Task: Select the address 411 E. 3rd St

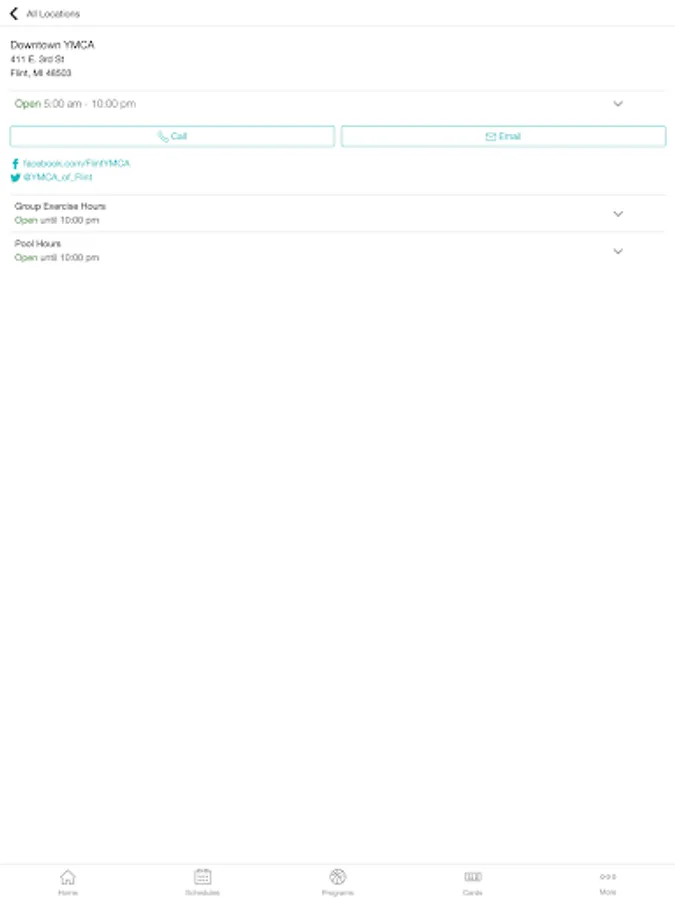Action: (x=37, y=59)
